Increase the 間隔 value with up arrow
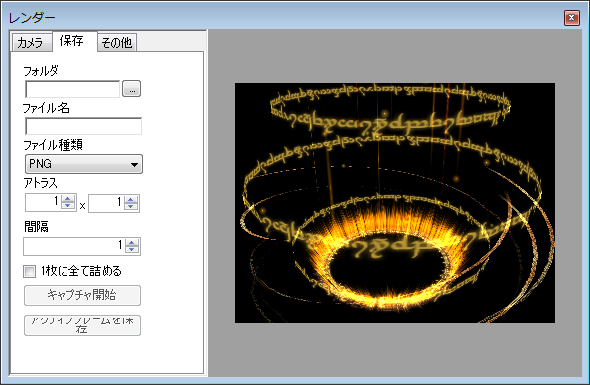The width and height of the screenshot is (590, 385). tap(132, 243)
